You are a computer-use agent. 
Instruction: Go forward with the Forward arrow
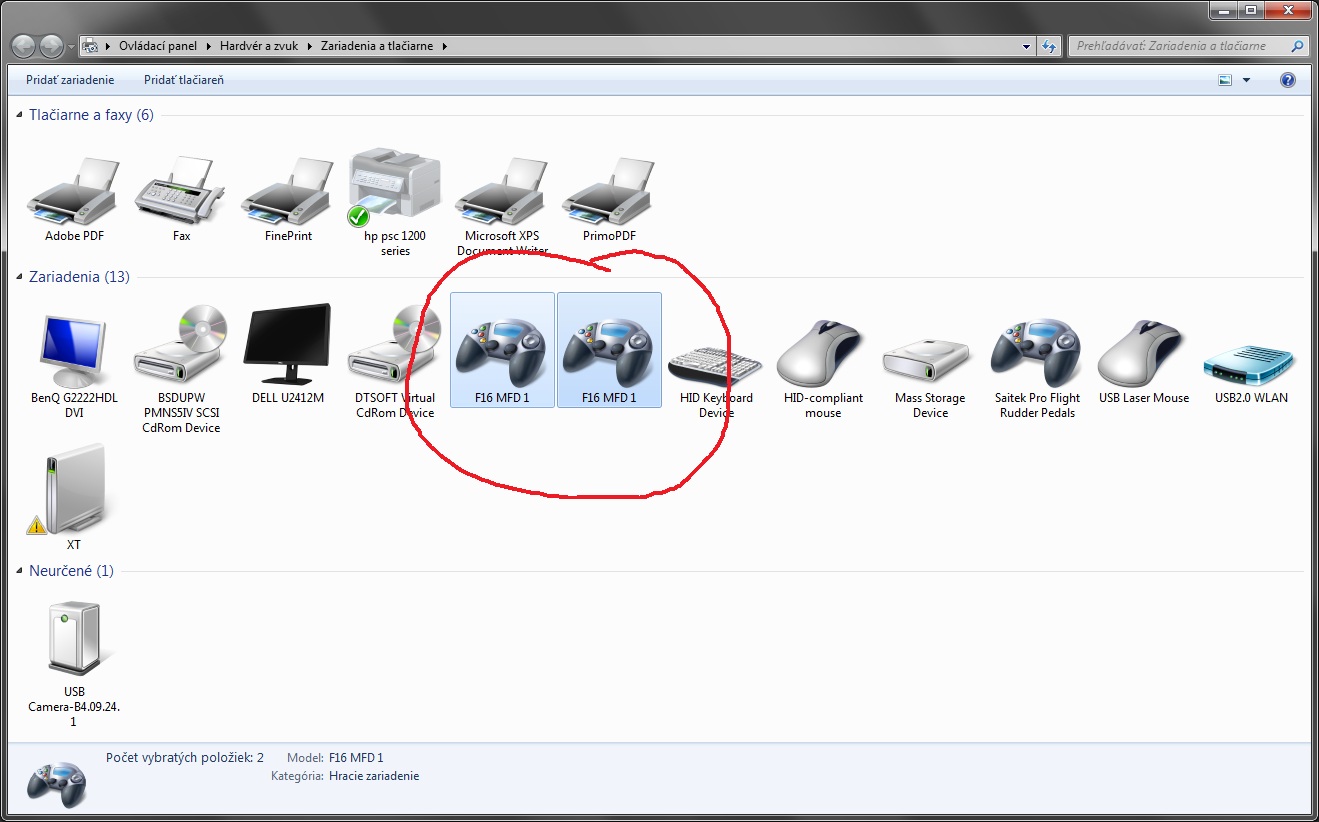coord(51,46)
